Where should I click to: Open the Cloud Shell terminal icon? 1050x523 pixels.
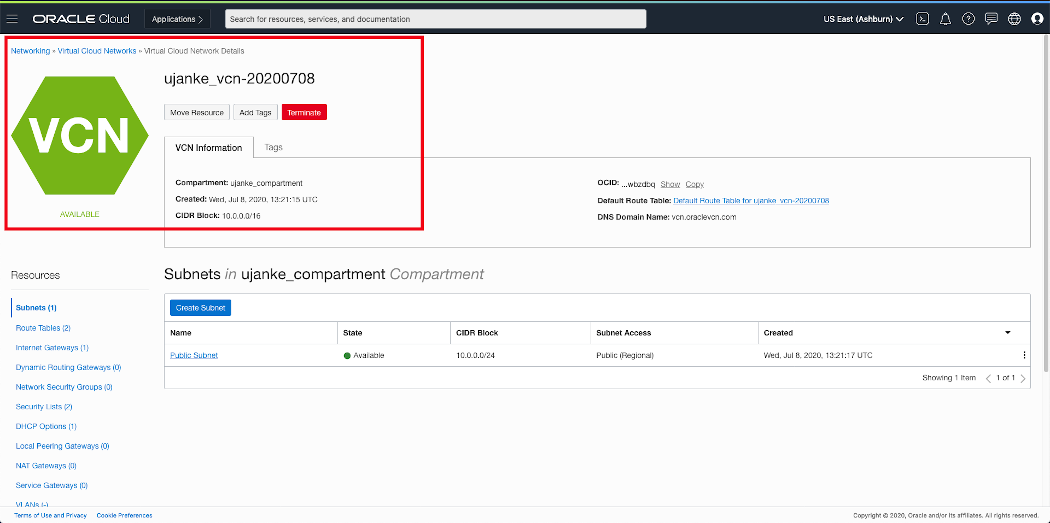922,19
